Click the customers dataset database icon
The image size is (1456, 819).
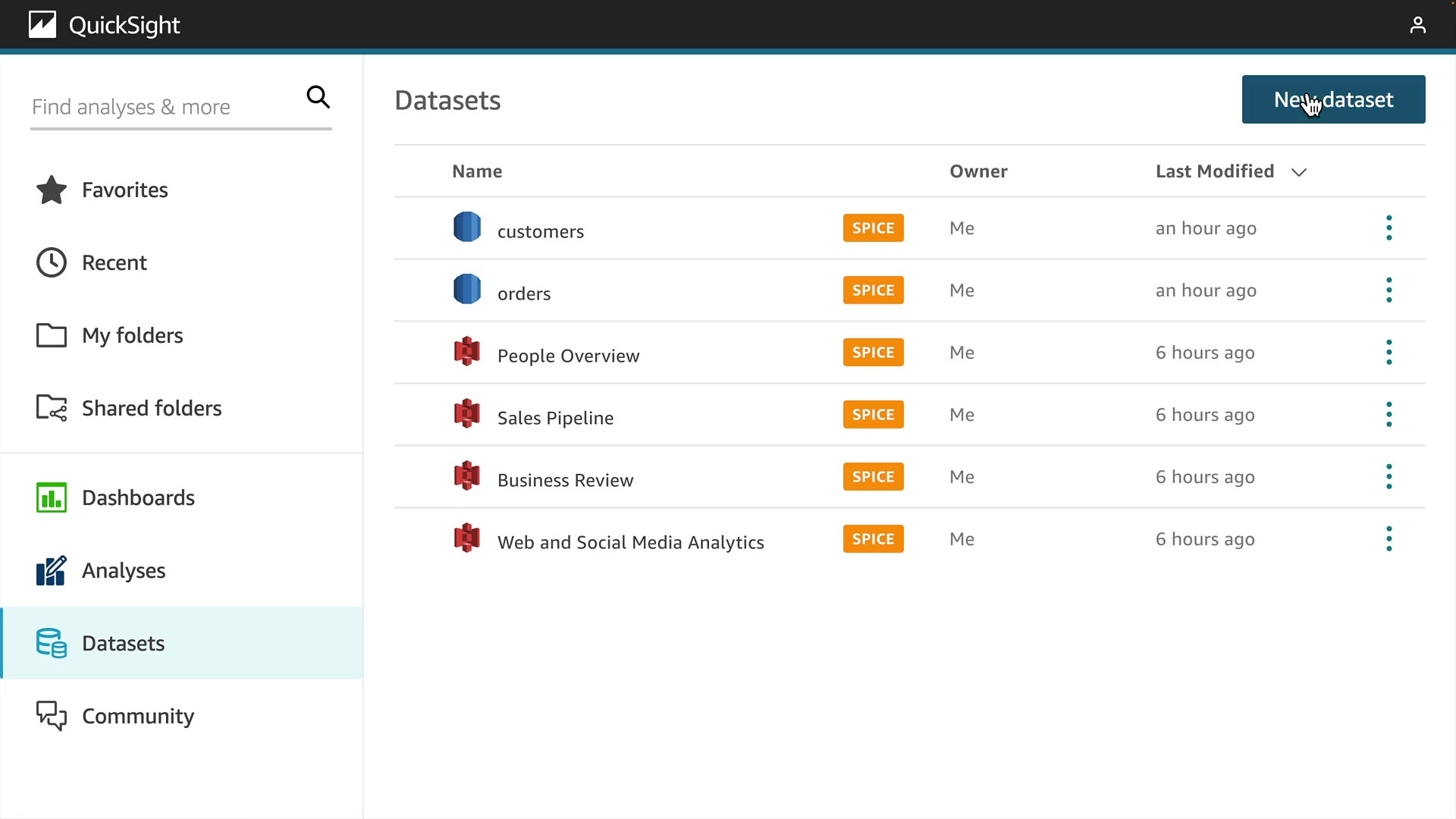pyautogui.click(x=467, y=227)
